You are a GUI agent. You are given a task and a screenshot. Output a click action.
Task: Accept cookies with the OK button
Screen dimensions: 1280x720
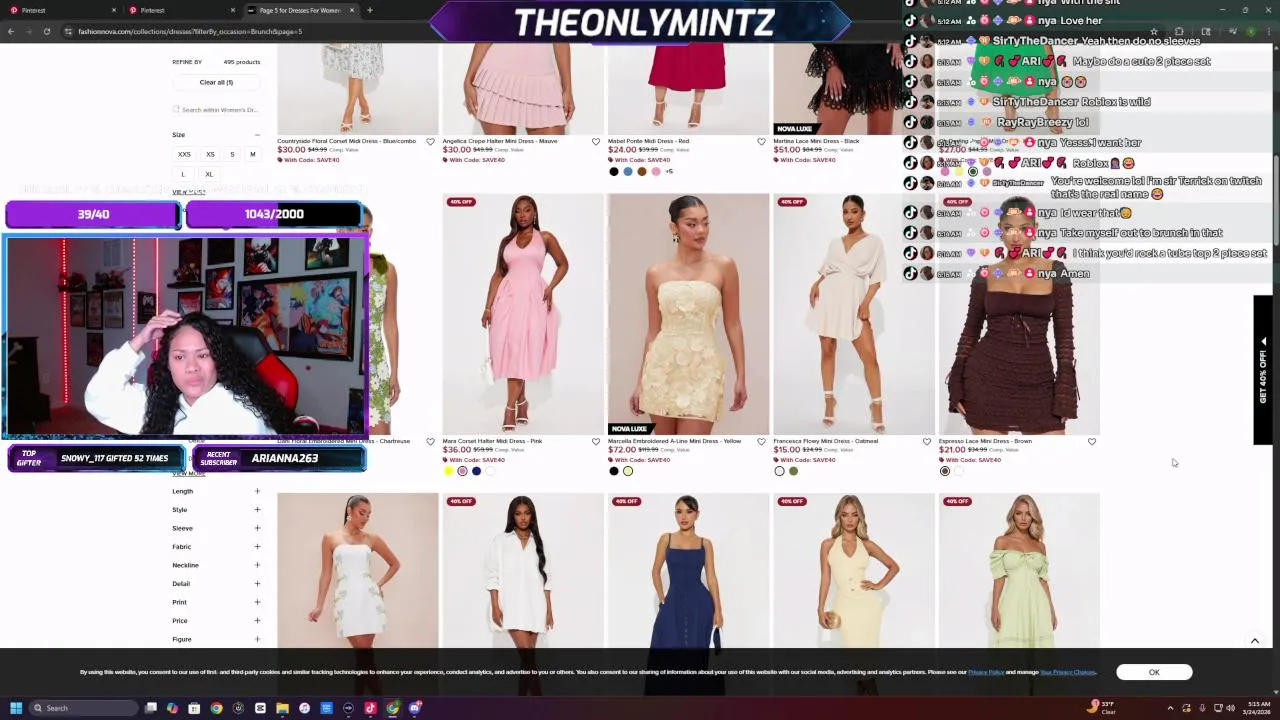(x=1154, y=672)
